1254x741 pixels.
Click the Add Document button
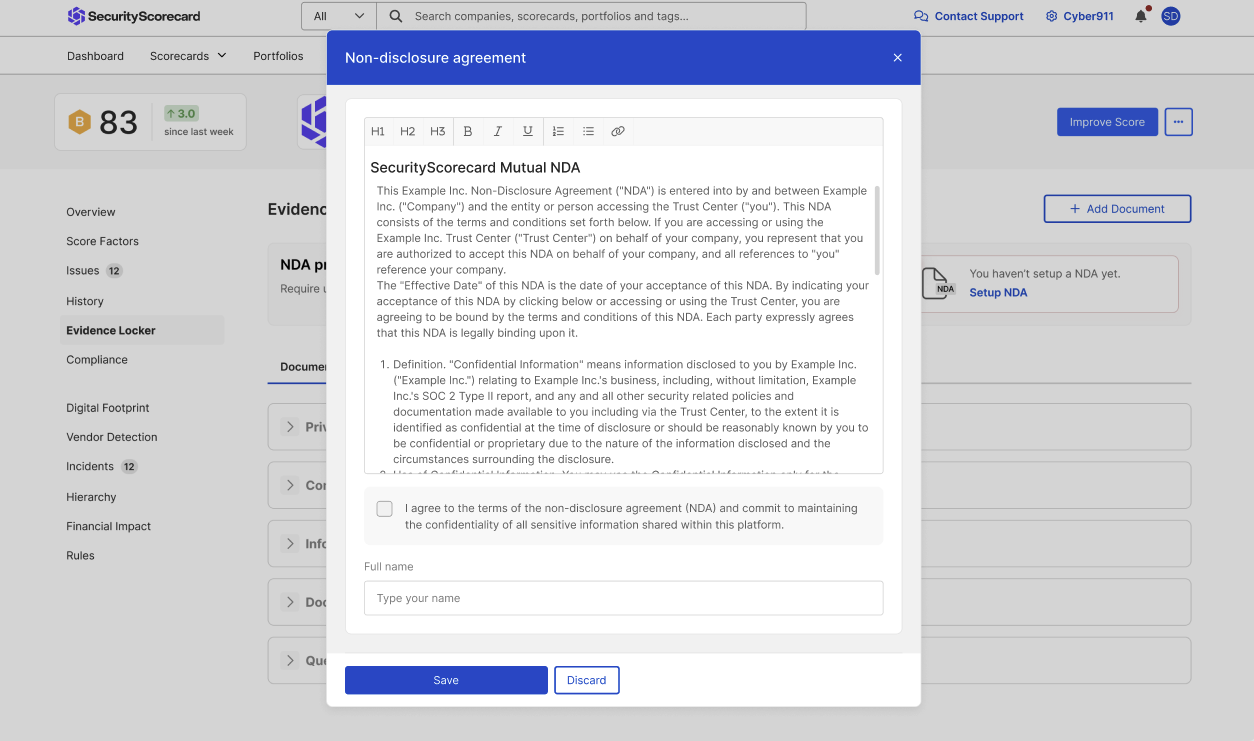pyautogui.click(x=1117, y=209)
